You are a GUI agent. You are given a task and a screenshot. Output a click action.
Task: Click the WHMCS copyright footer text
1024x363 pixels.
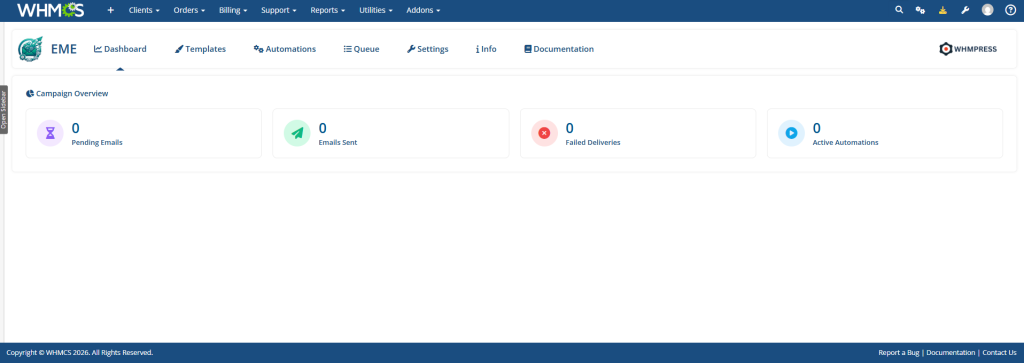80,353
